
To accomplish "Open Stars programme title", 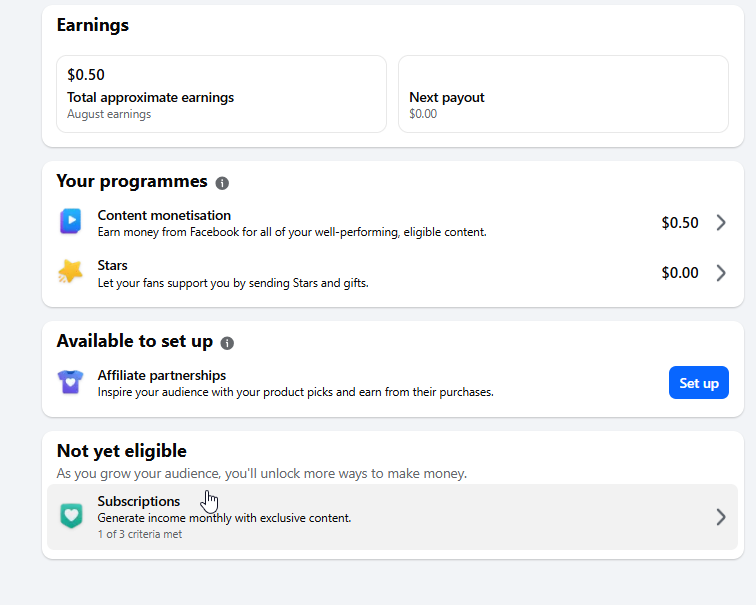I will pos(112,266).
